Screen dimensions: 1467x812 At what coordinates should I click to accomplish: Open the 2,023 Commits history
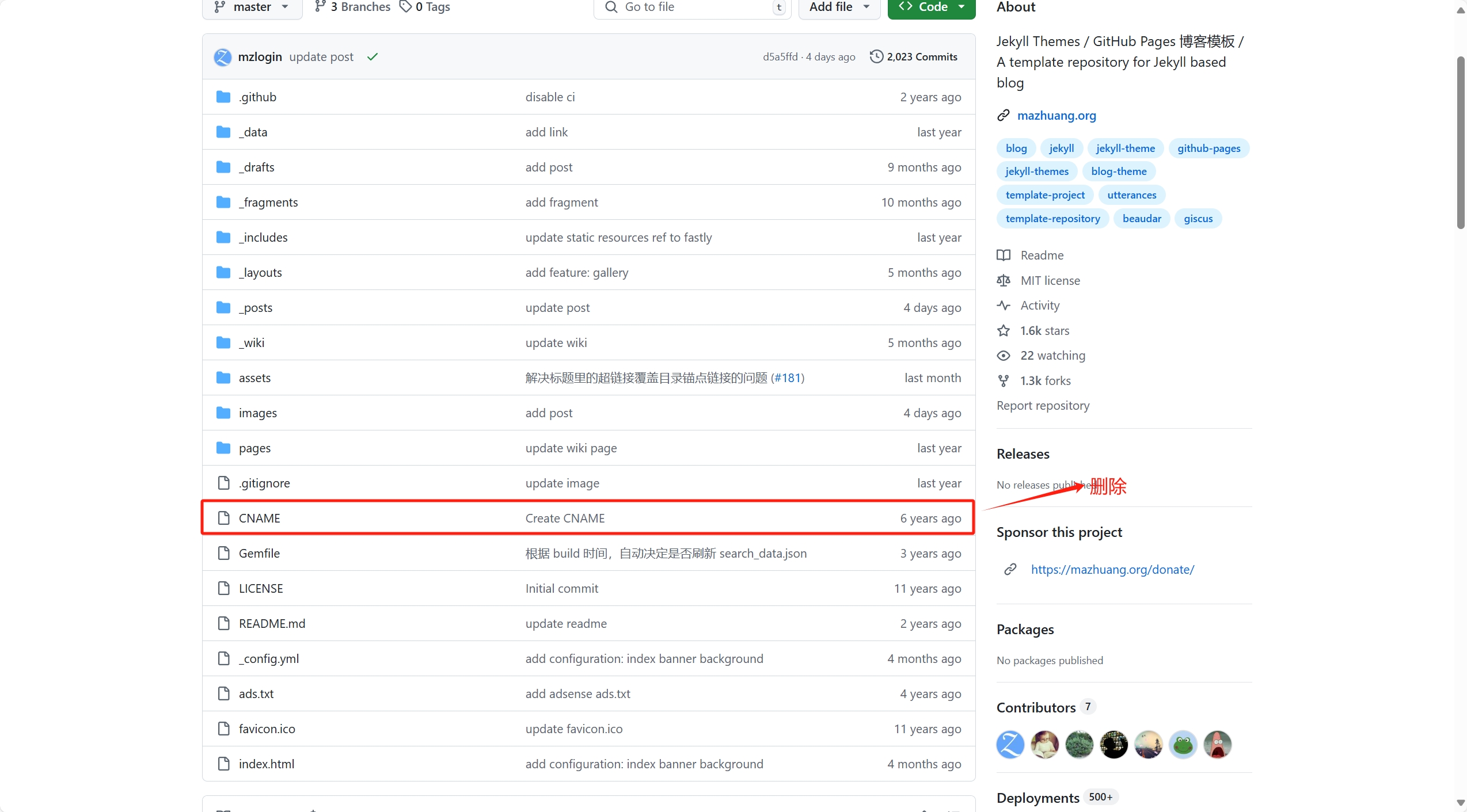(914, 57)
